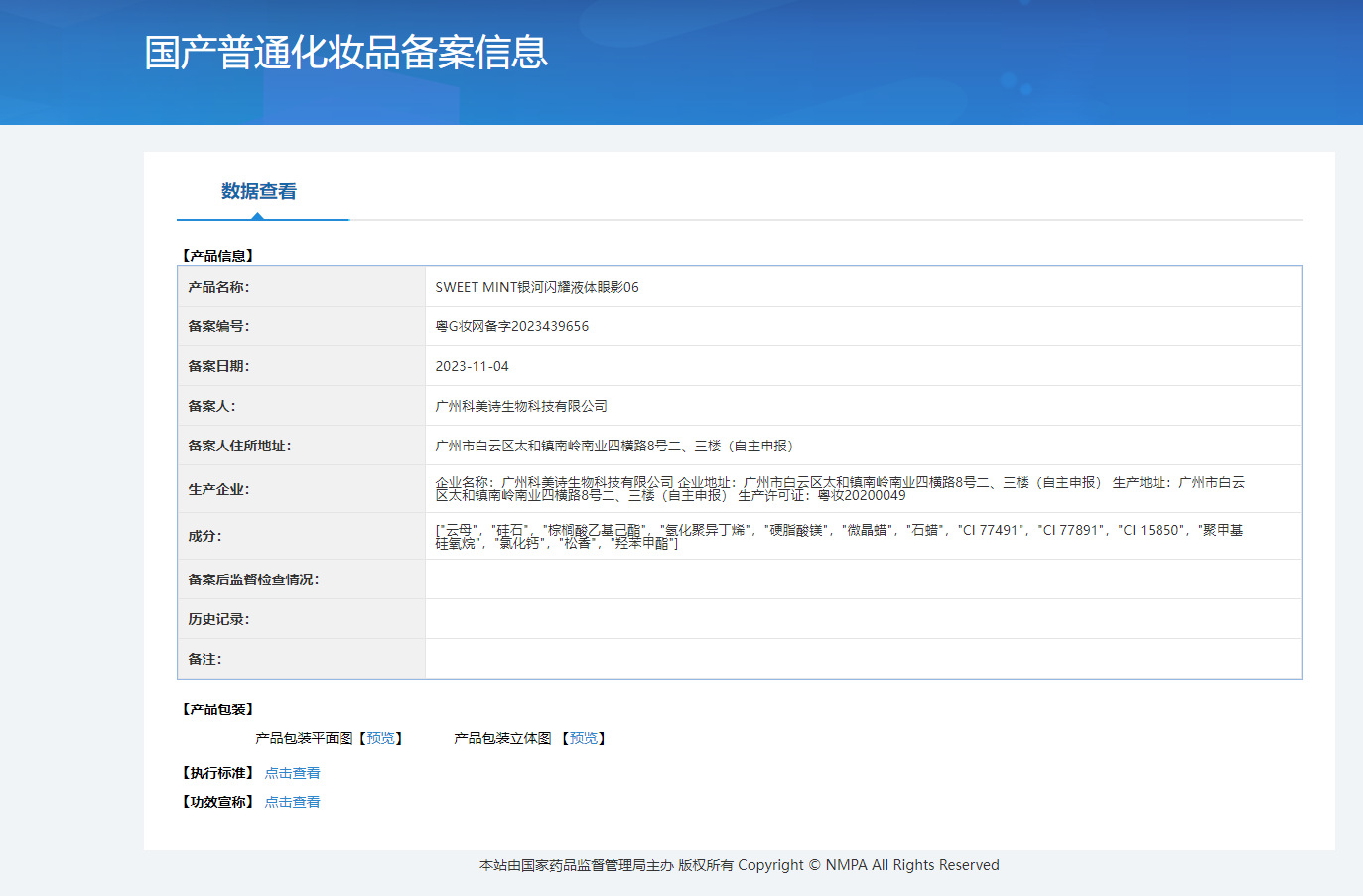This screenshot has width=1363, height=896.
Task: Click the empty 备案后监督检查情况 value cell
Action: tap(863, 579)
